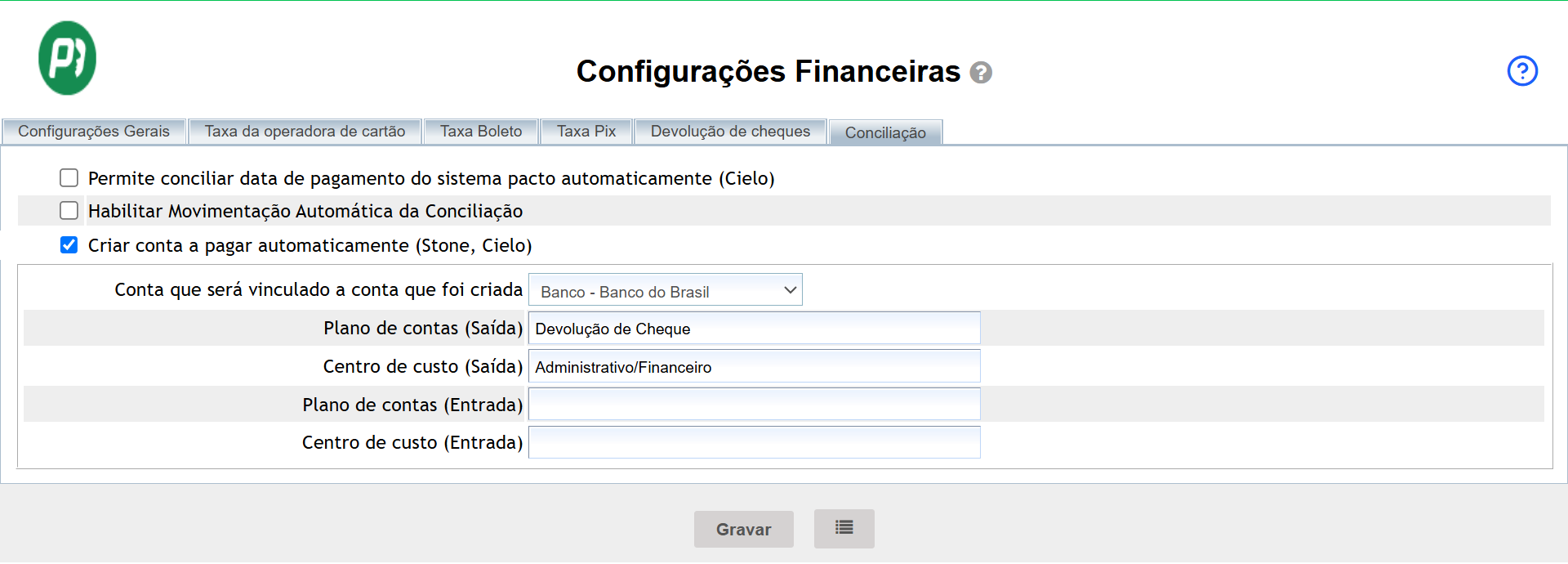Screen dimensions: 1568x564
Task: Expand the Banco do Brasil account dropdown
Action: (x=665, y=290)
